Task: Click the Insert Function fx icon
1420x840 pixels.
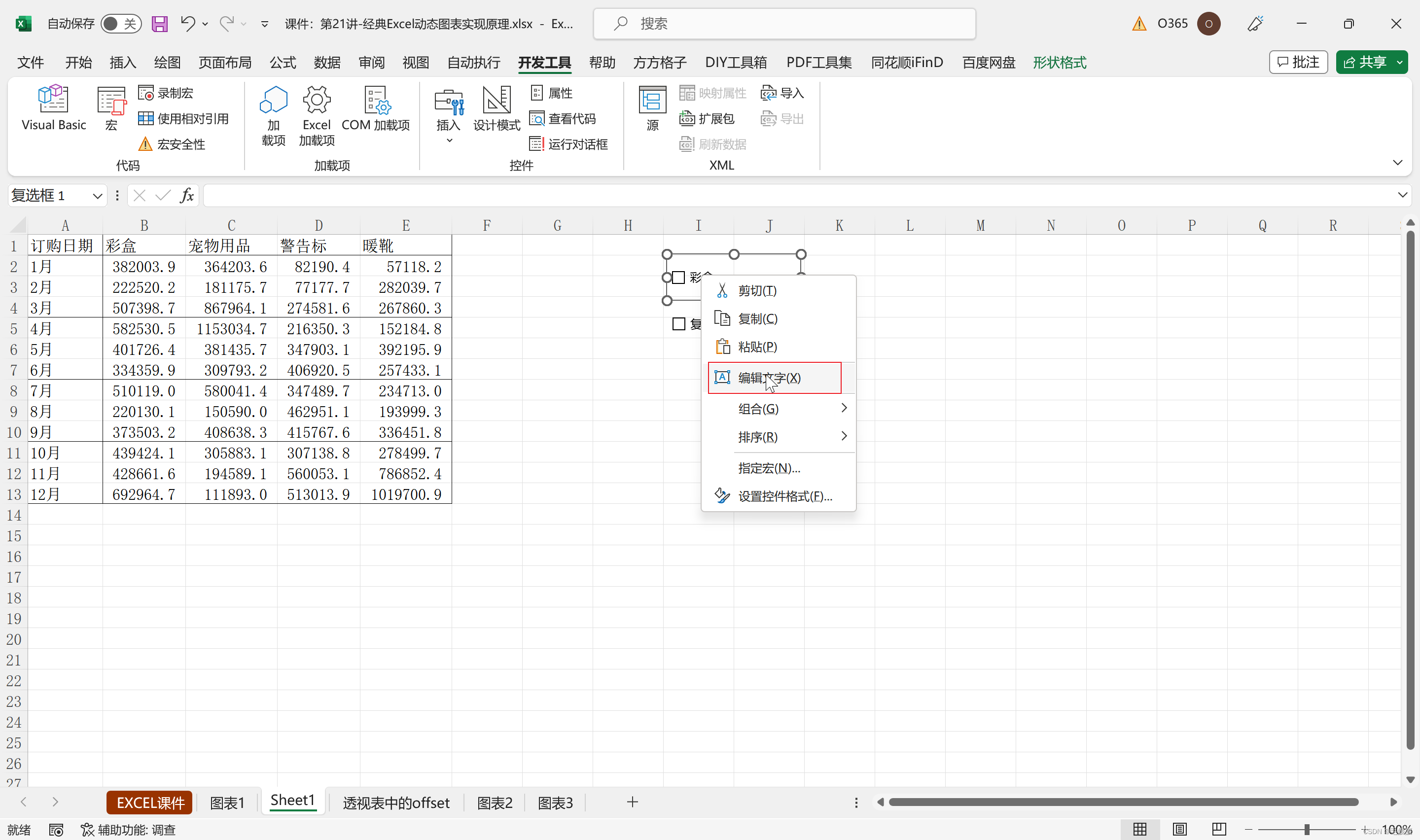Action: (x=187, y=196)
